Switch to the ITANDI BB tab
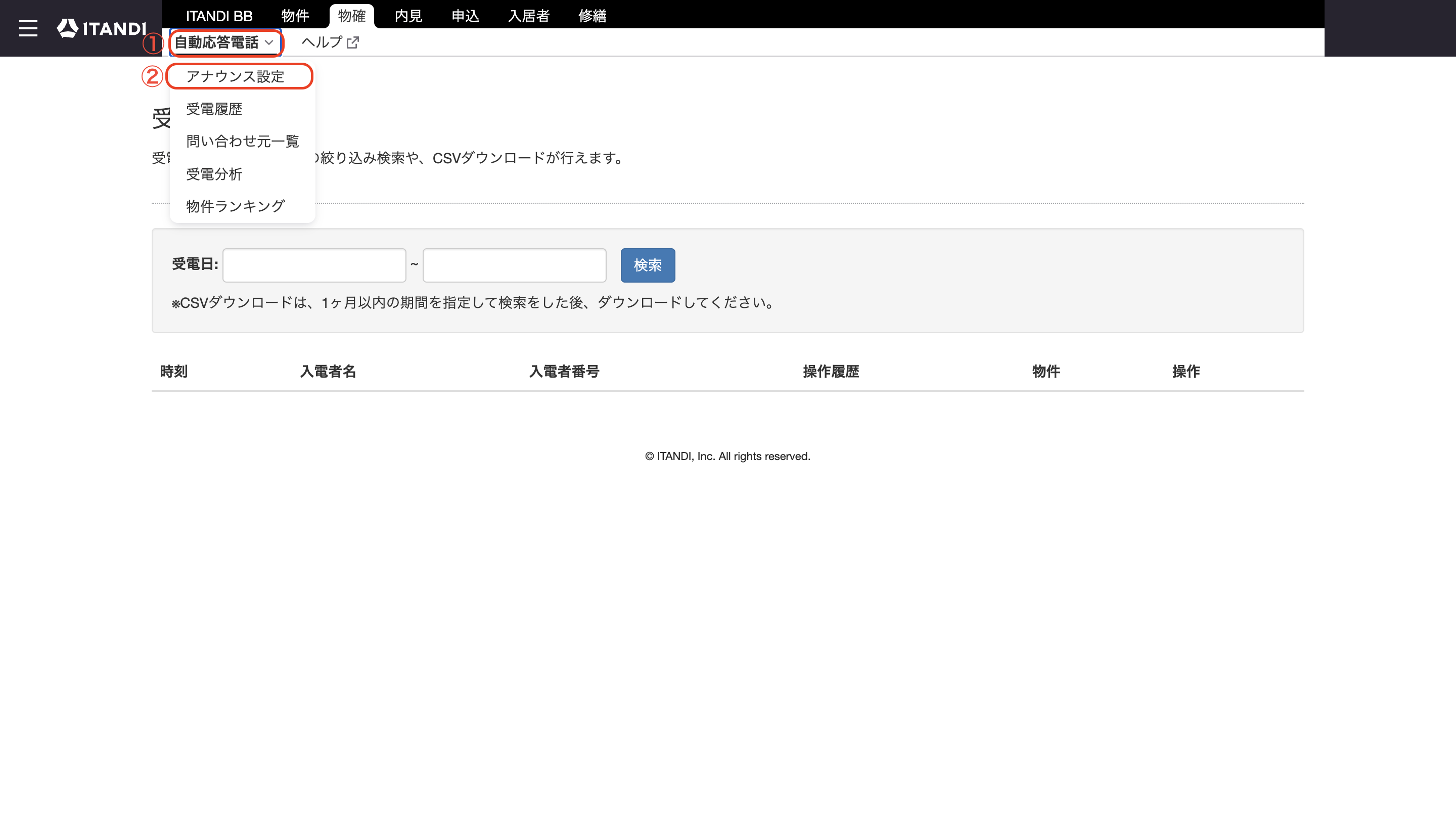The height and width of the screenshot is (821, 1456). coord(219,16)
